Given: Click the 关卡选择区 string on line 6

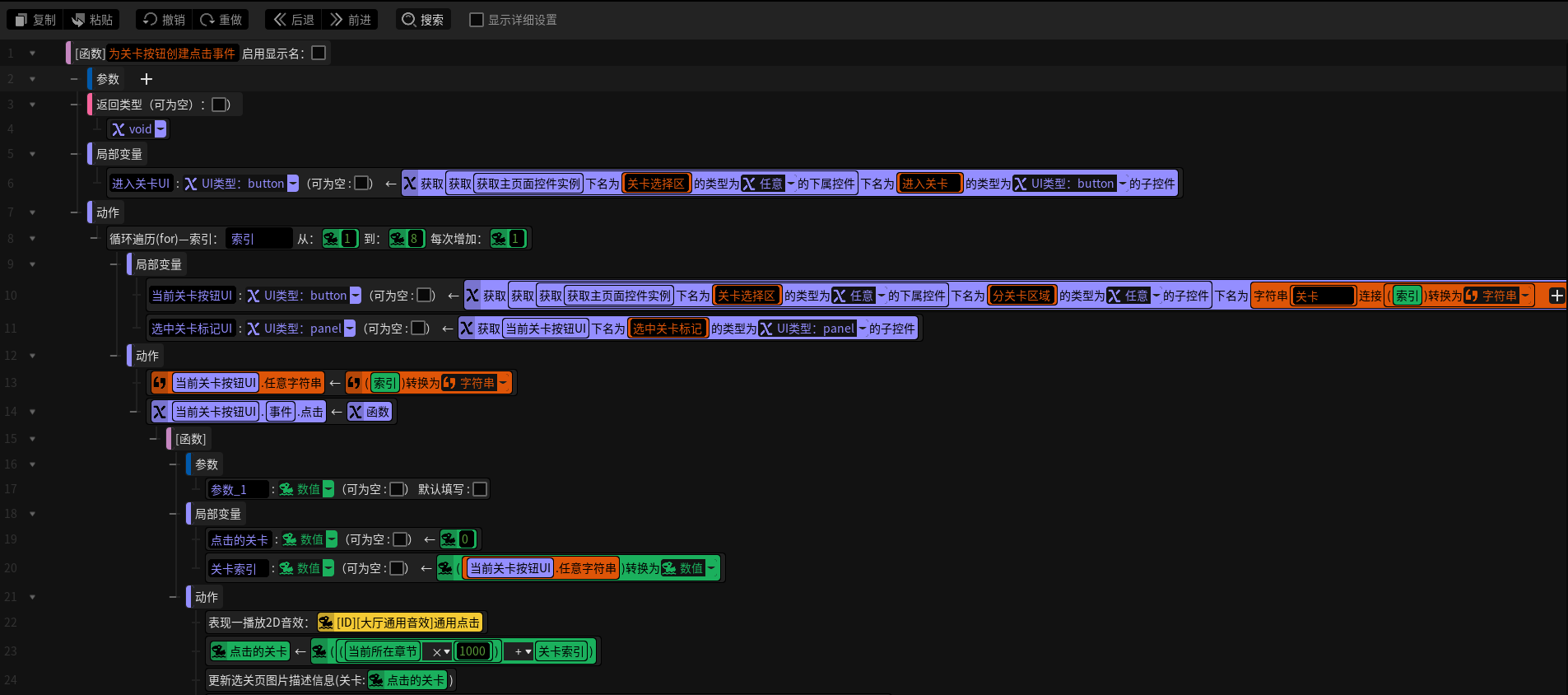Looking at the screenshot, I should (x=656, y=184).
